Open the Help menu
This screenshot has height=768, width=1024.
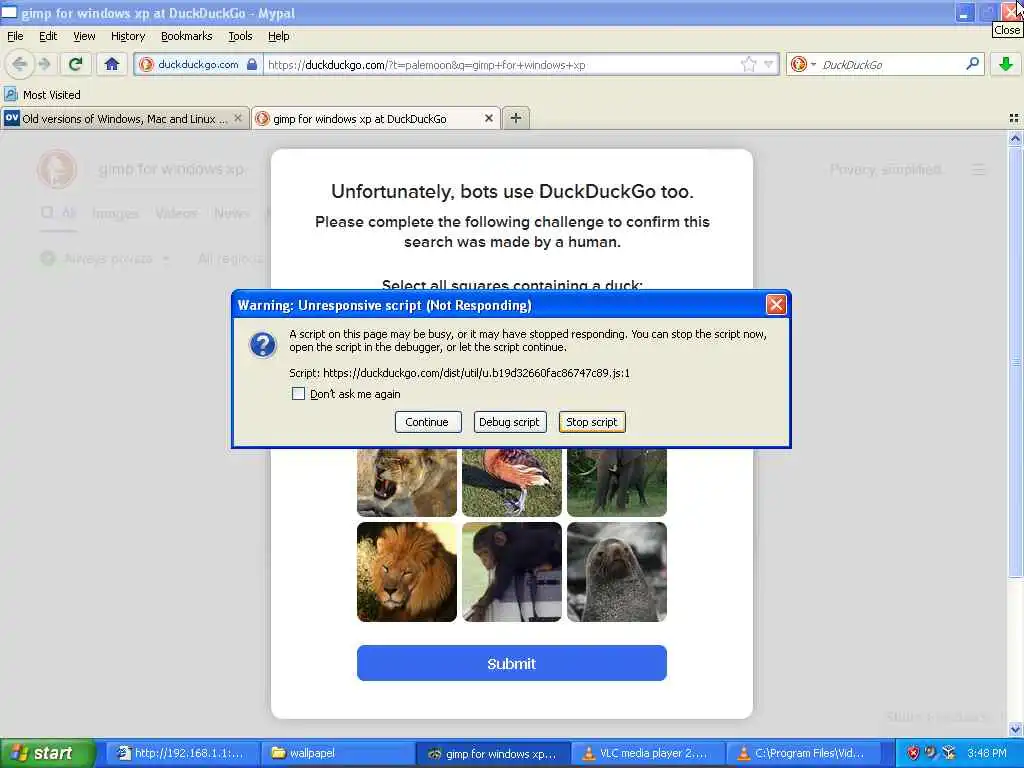(278, 36)
